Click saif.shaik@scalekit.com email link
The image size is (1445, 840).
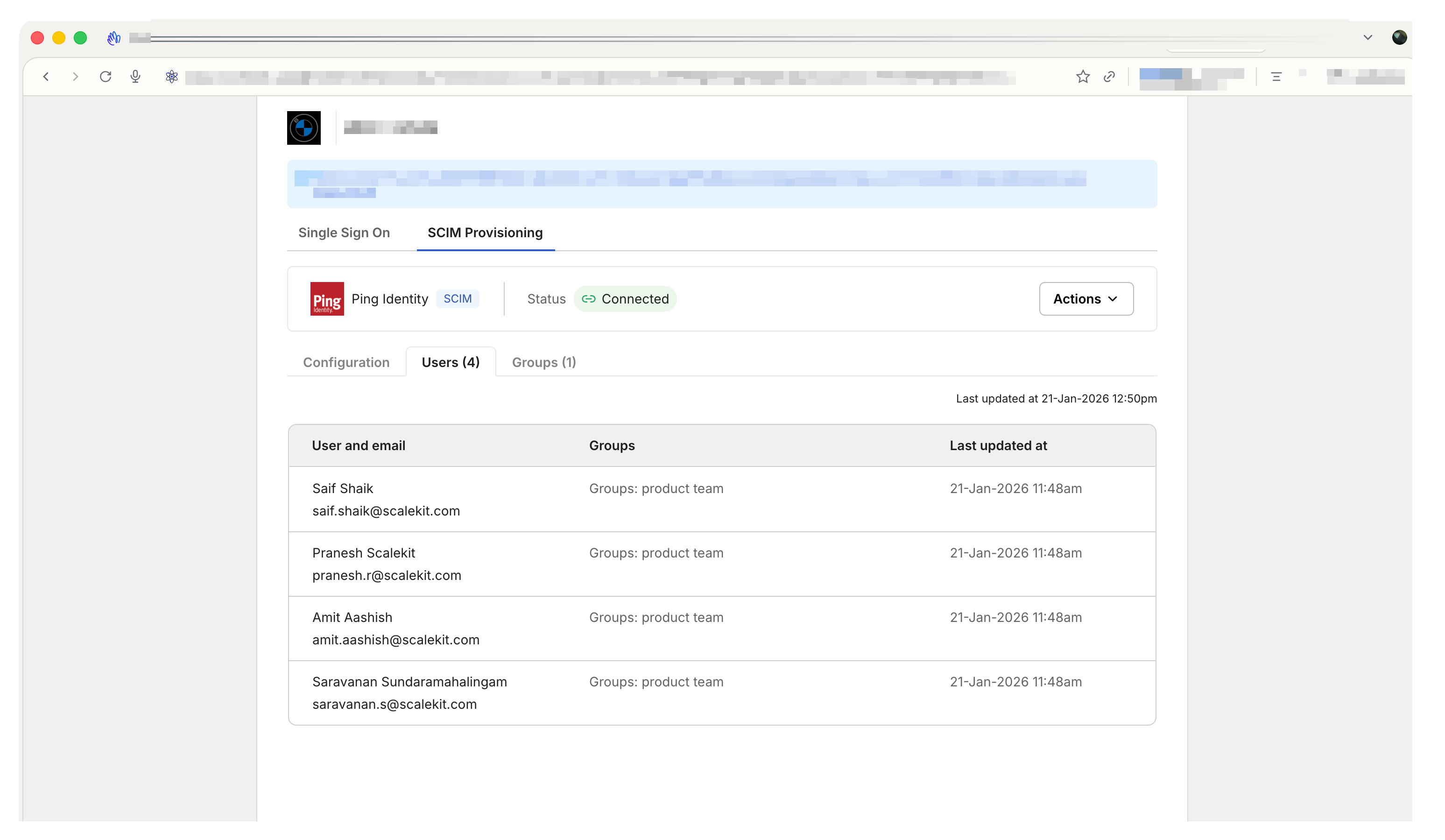(386, 511)
